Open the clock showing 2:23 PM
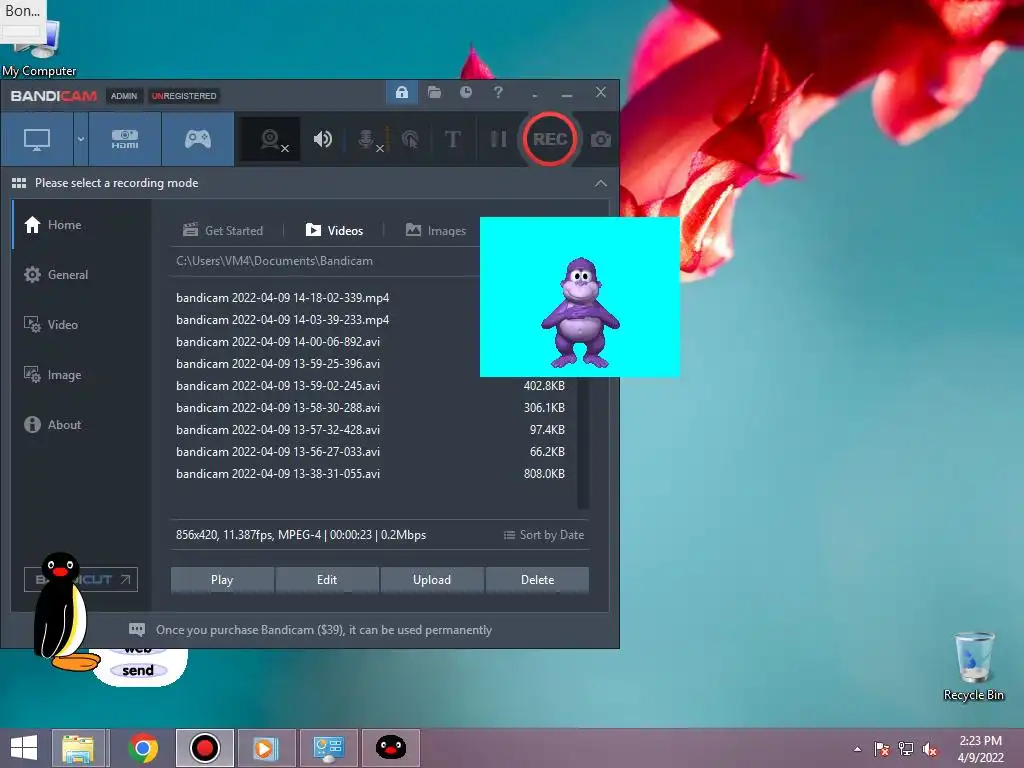This screenshot has height=768, width=1024. (x=980, y=749)
